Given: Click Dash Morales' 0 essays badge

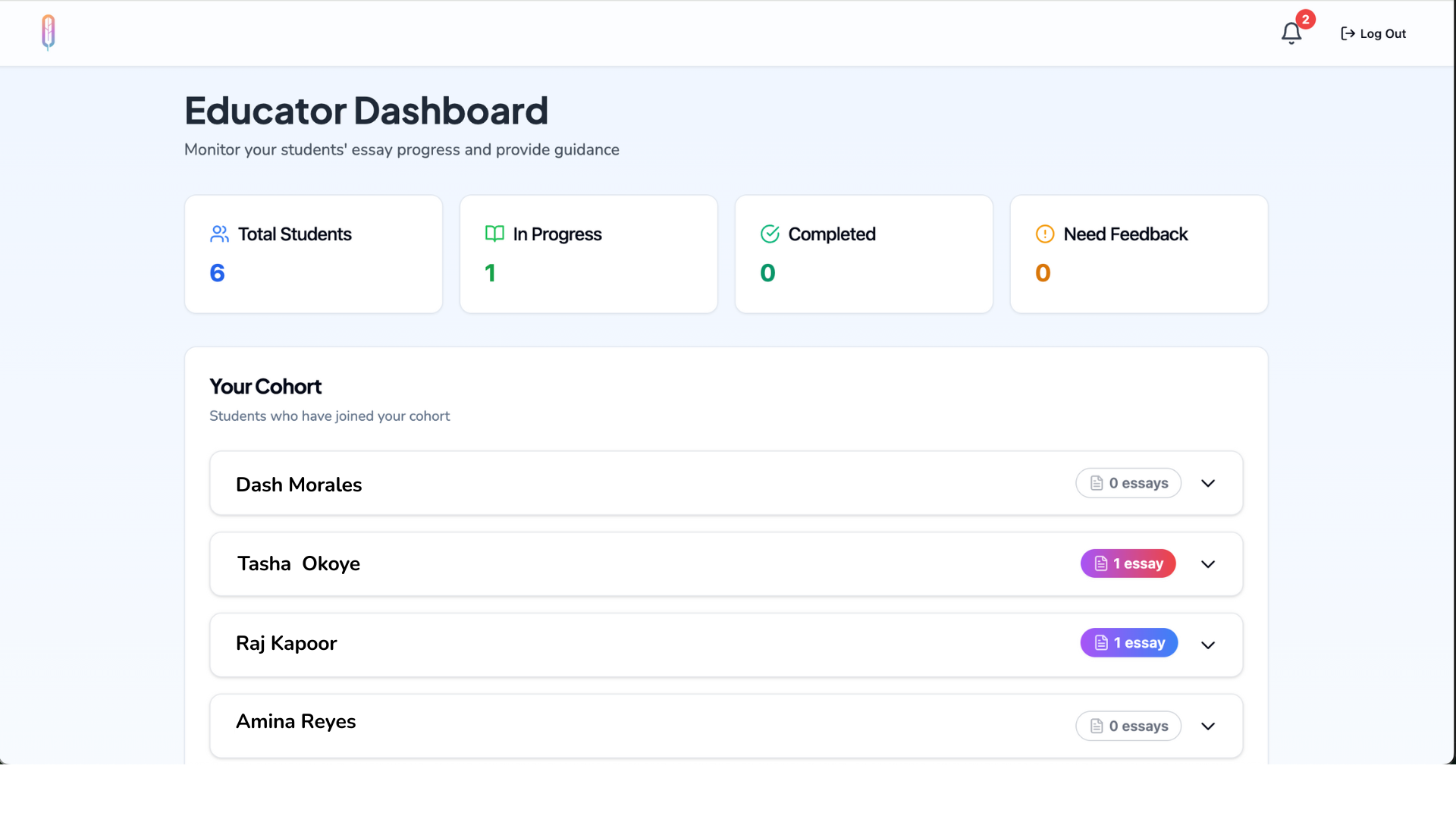Looking at the screenshot, I should click(x=1128, y=483).
